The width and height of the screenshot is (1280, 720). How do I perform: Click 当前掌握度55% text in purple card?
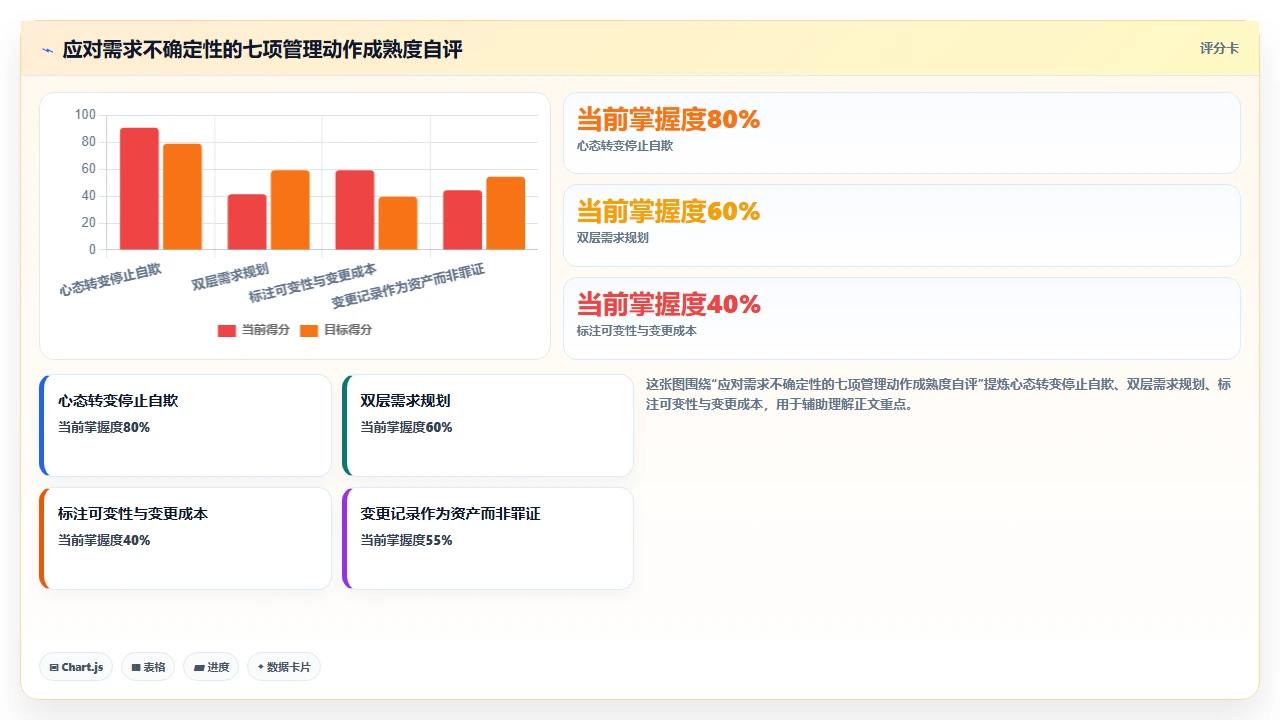(x=406, y=540)
